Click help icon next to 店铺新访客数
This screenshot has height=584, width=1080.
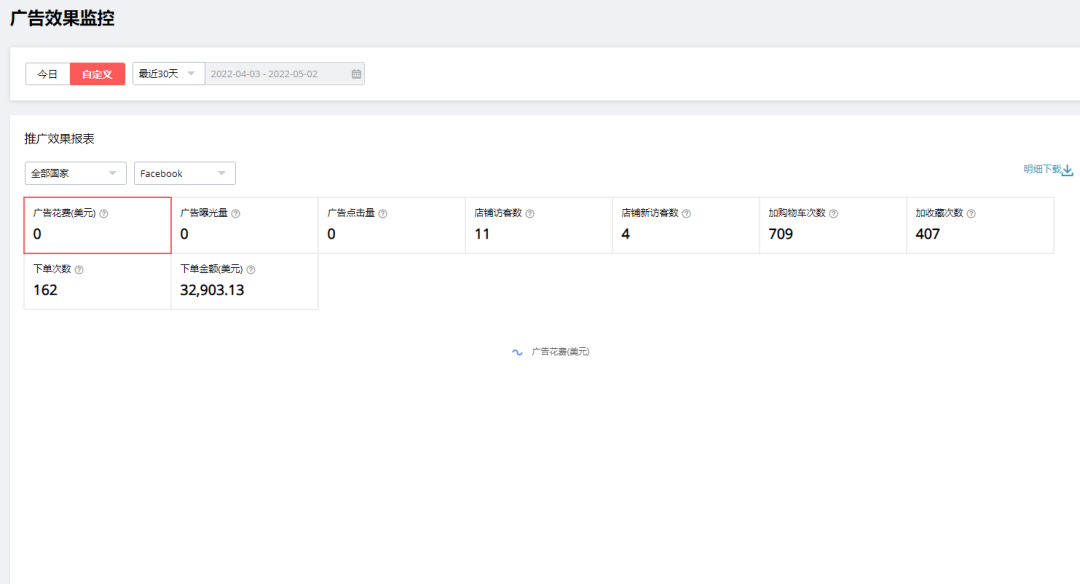[x=686, y=213]
